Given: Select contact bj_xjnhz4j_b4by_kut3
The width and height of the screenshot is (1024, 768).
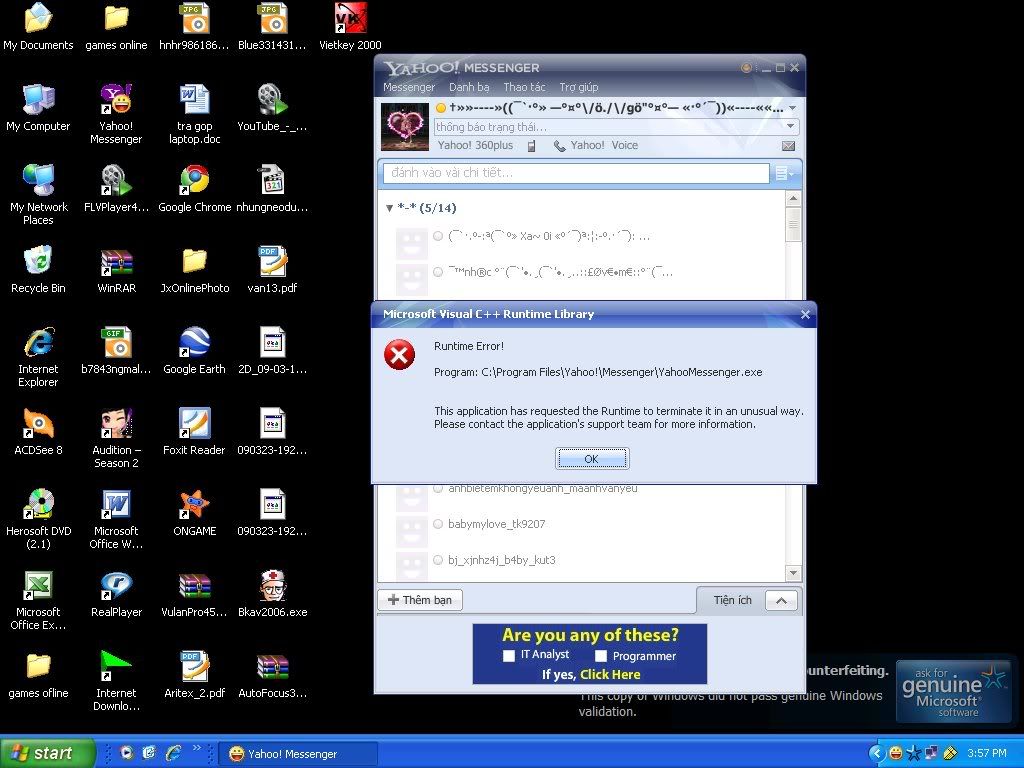Looking at the screenshot, I should tap(502, 560).
